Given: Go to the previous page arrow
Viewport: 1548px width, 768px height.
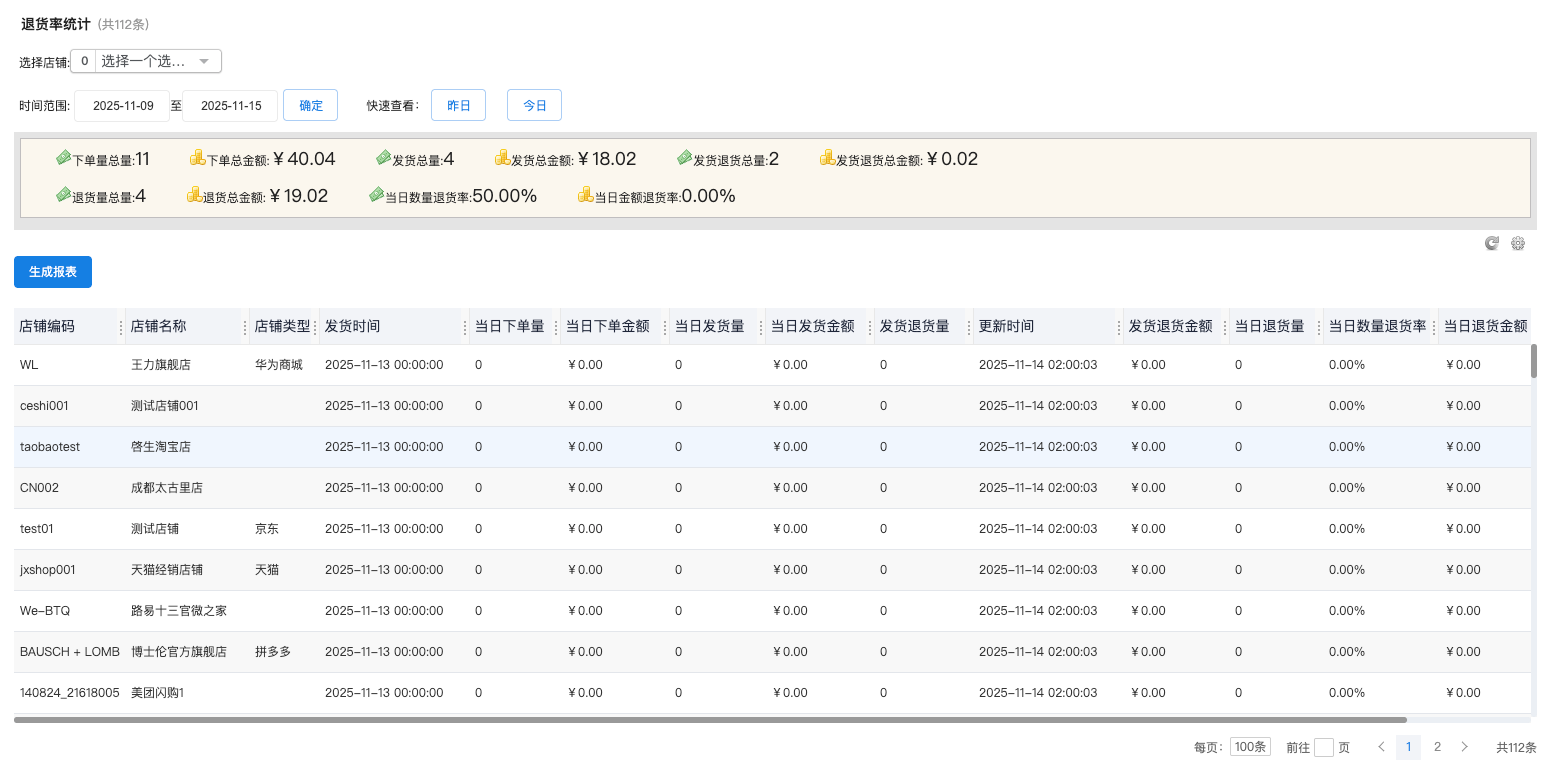Looking at the screenshot, I should pos(1381,747).
